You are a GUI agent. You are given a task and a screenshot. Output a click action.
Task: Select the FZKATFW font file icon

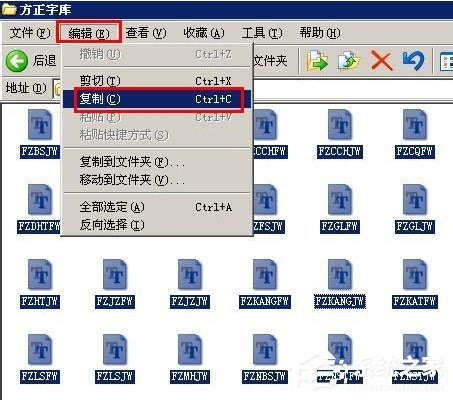point(415,274)
